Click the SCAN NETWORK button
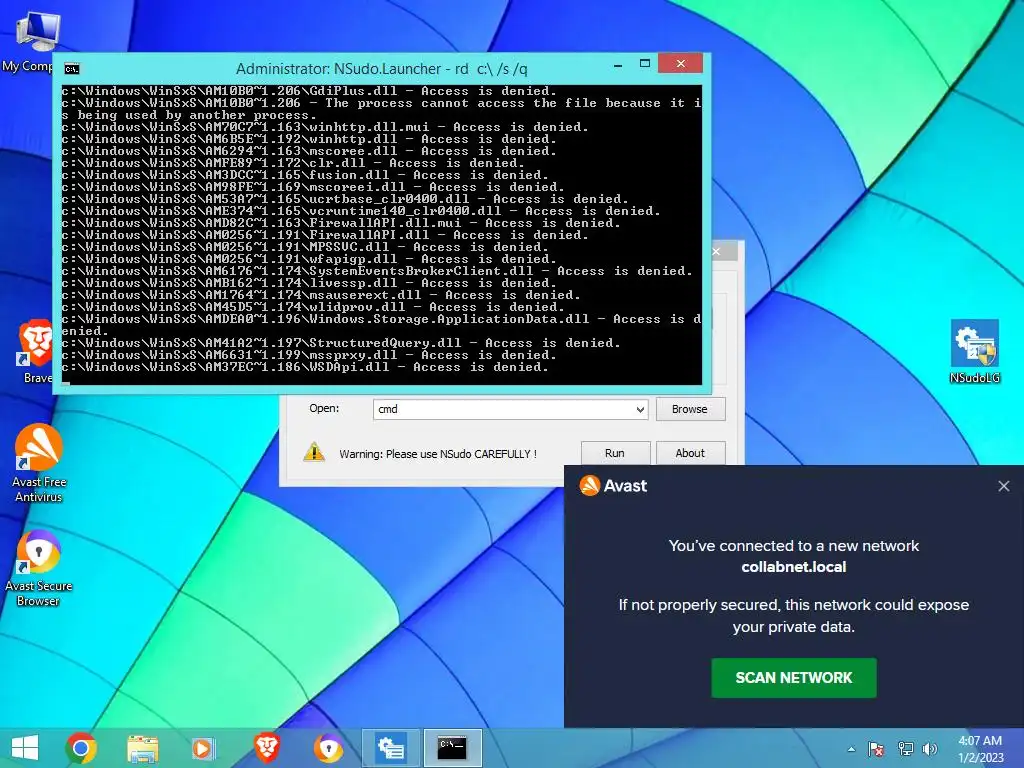 (793, 678)
